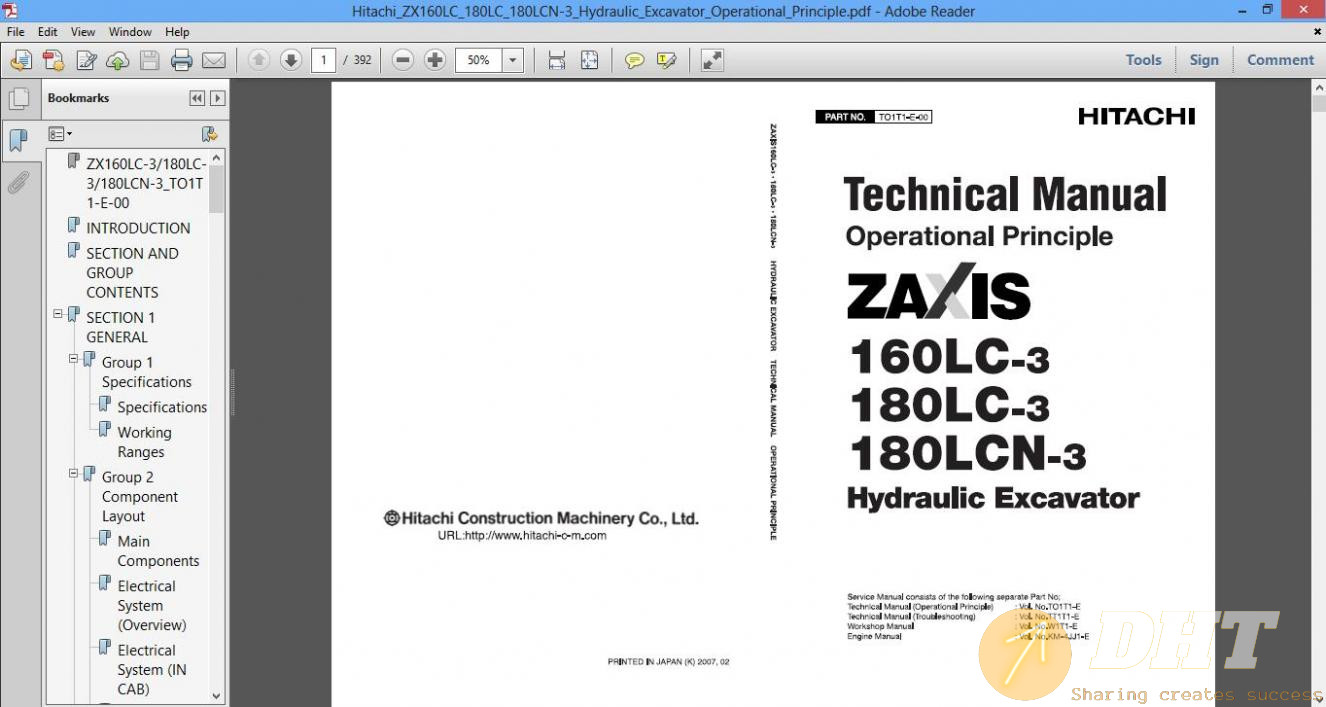This screenshot has width=1326, height=707.
Task: Click the Fit width scrolling icon
Action: pos(557,60)
